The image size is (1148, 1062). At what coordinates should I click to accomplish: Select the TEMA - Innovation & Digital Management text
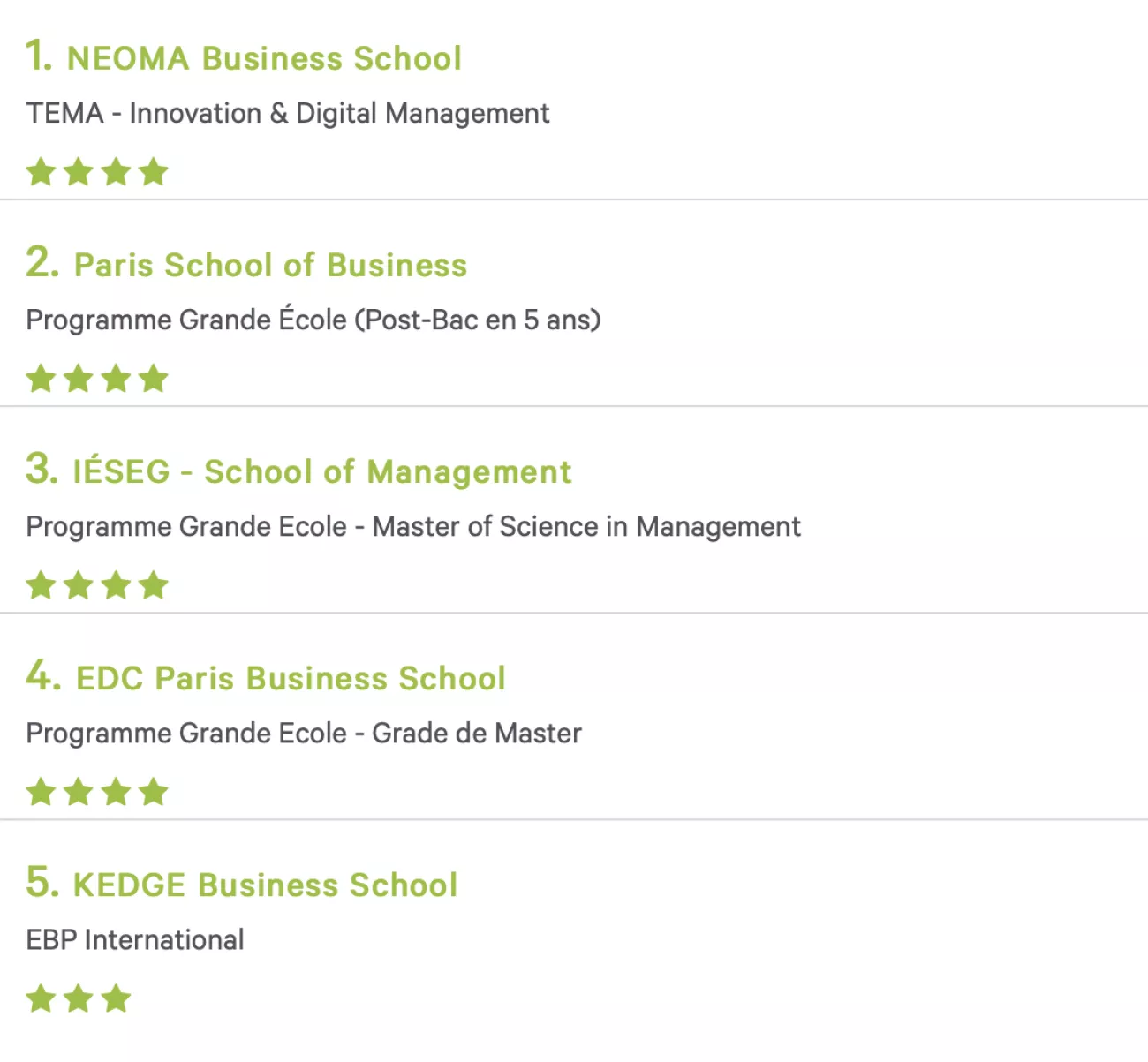point(288,114)
